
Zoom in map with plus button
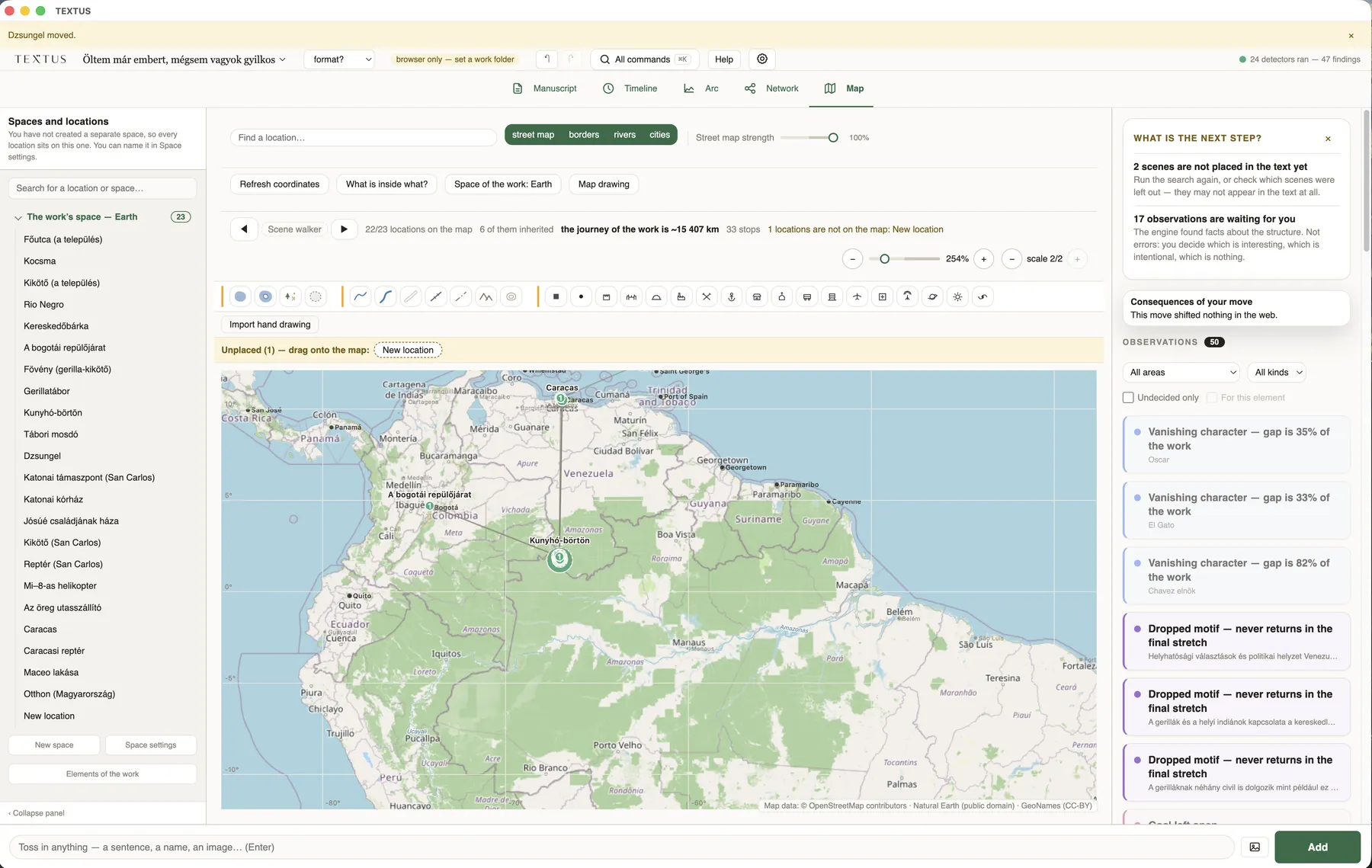click(984, 259)
